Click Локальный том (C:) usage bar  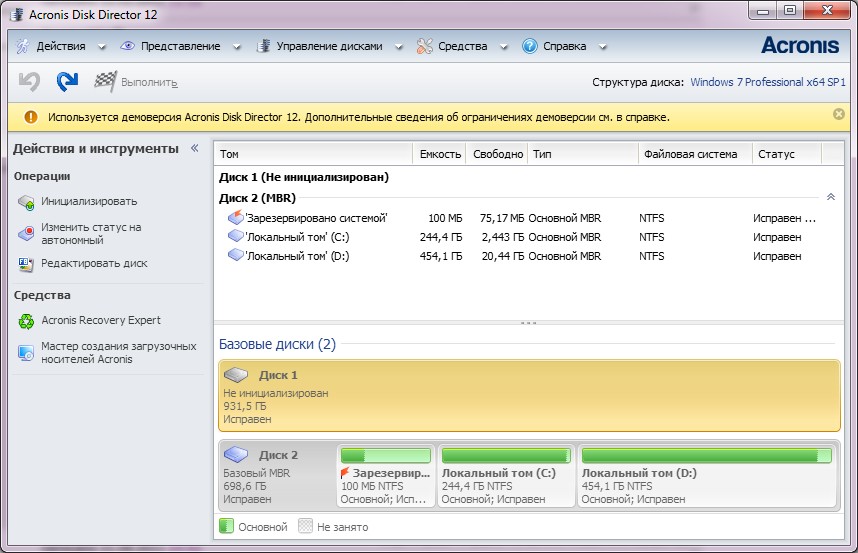[506, 456]
